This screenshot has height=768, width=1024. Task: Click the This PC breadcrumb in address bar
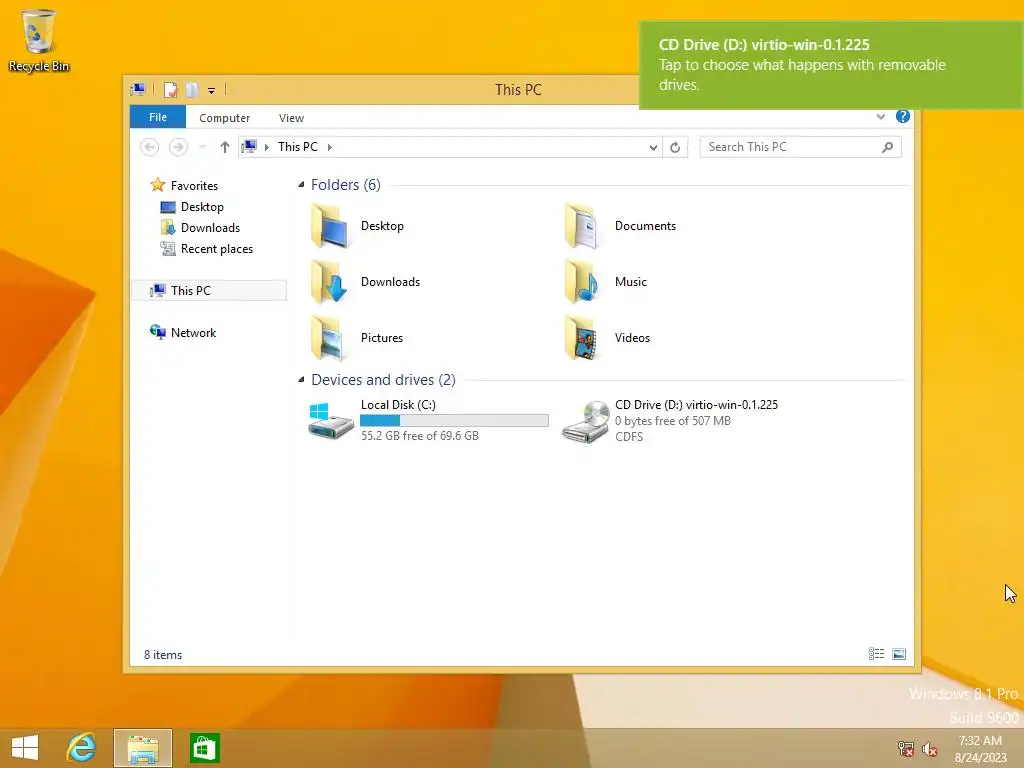(298, 147)
